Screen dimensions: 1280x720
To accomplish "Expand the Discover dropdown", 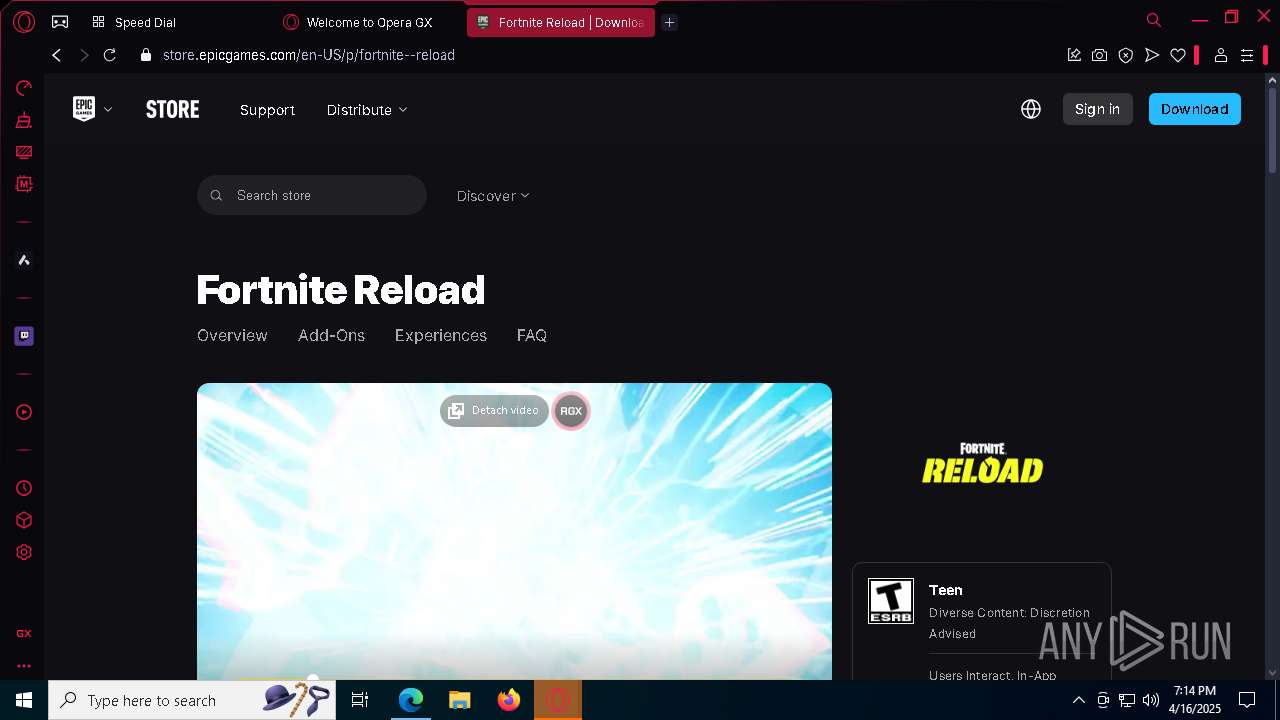I will (x=493, y=196).
